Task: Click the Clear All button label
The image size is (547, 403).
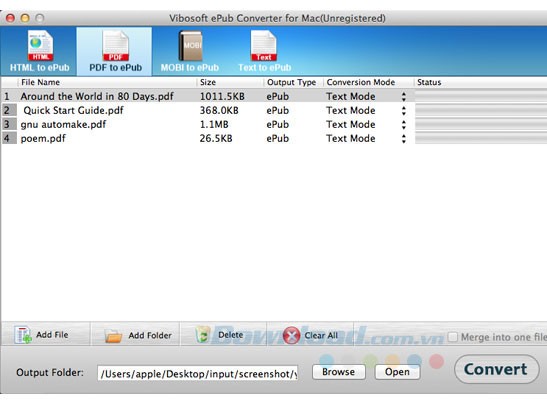Action: (x=321, y=335)
